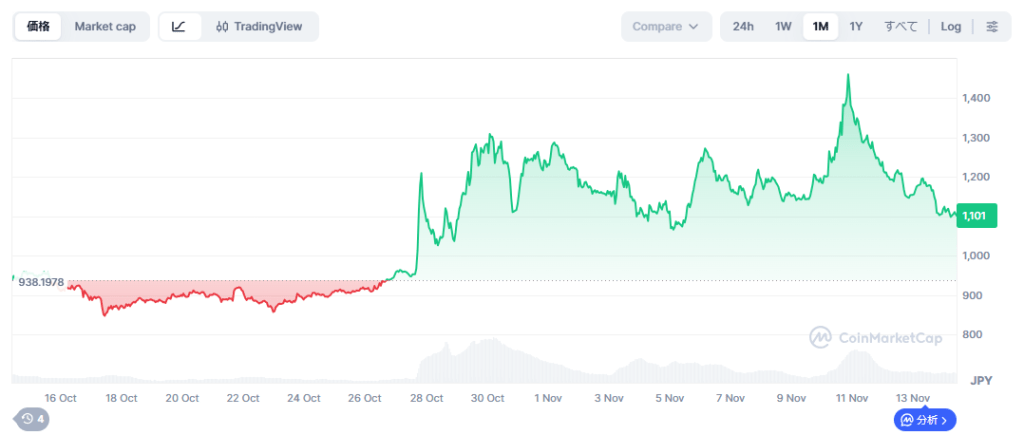Click the price peak near 11 Nov
This screenshot has height=435, width=1024.
click(x=848, y=75)
